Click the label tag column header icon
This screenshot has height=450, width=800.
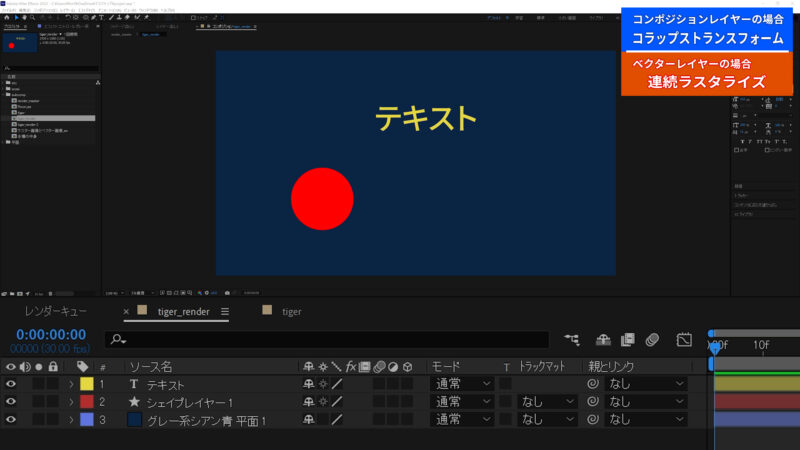(82, 366)
